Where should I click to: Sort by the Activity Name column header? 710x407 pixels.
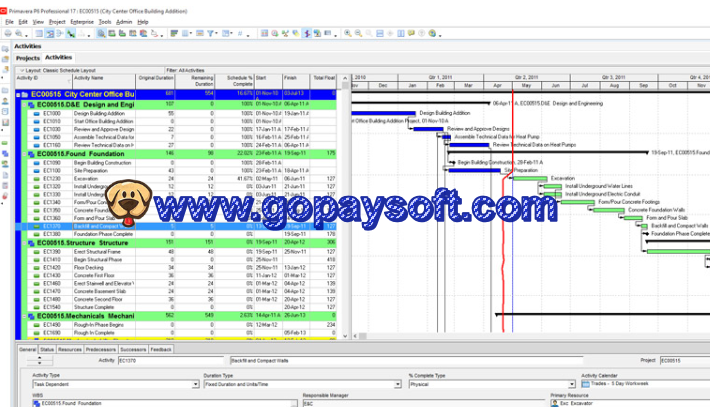[x=104, y=81]
